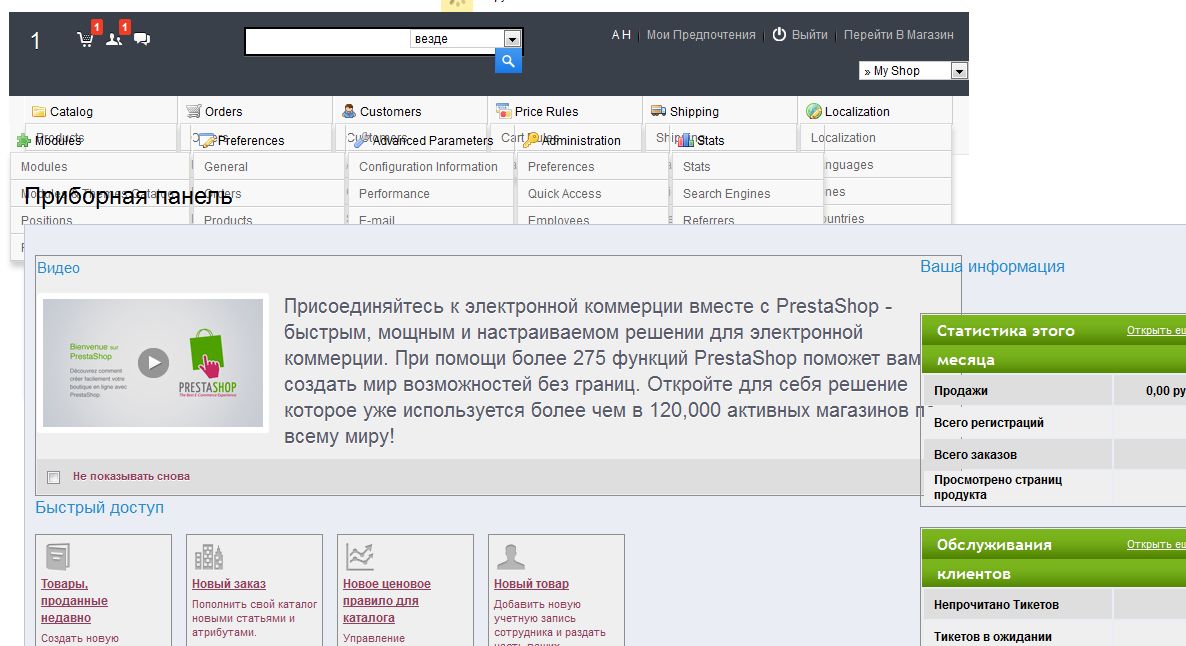
Task: Click icon above Товары, проданные недавно
Action: click(57, 557)
